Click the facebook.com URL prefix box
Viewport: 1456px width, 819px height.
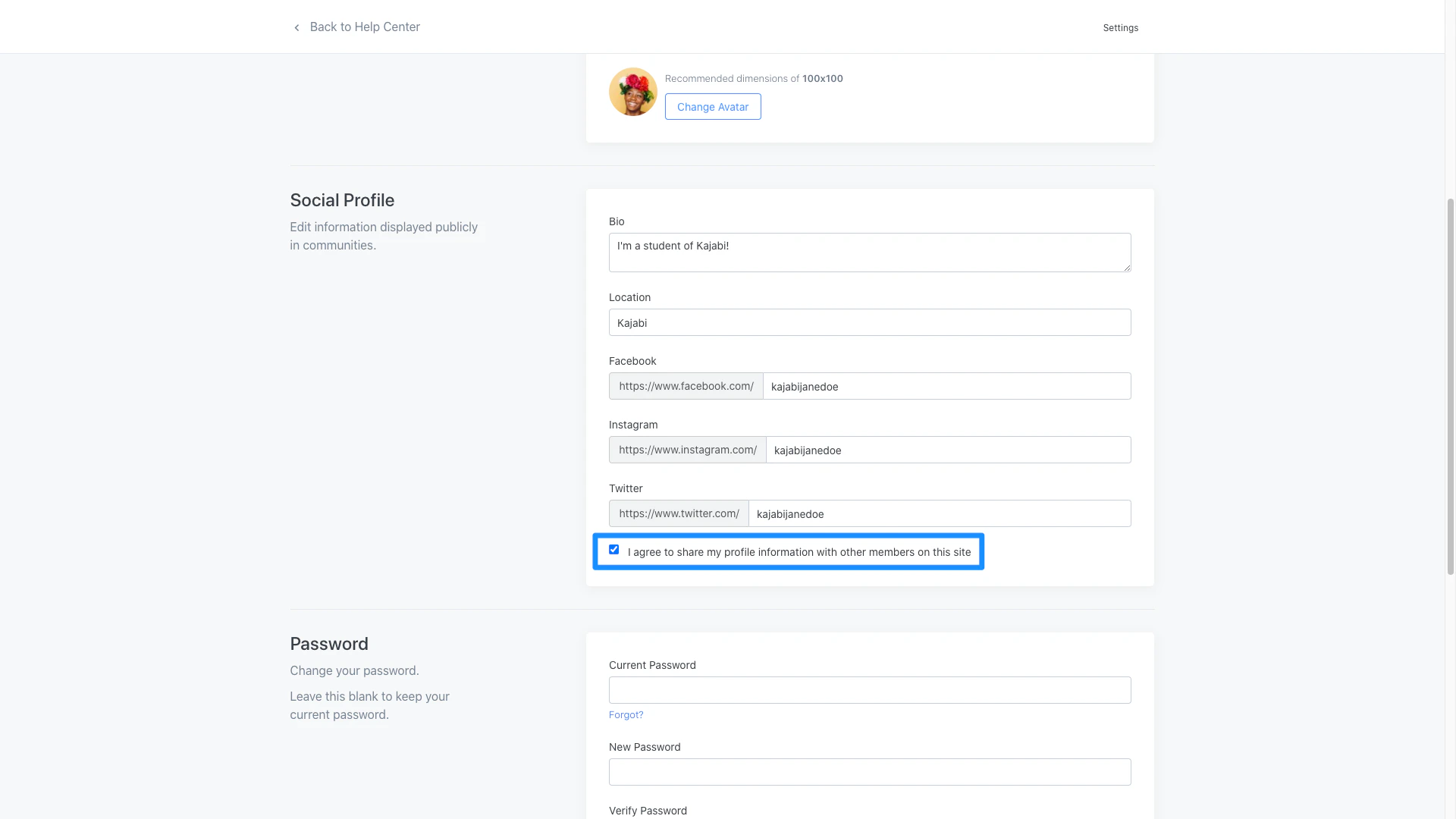click(x=686, y=387)
